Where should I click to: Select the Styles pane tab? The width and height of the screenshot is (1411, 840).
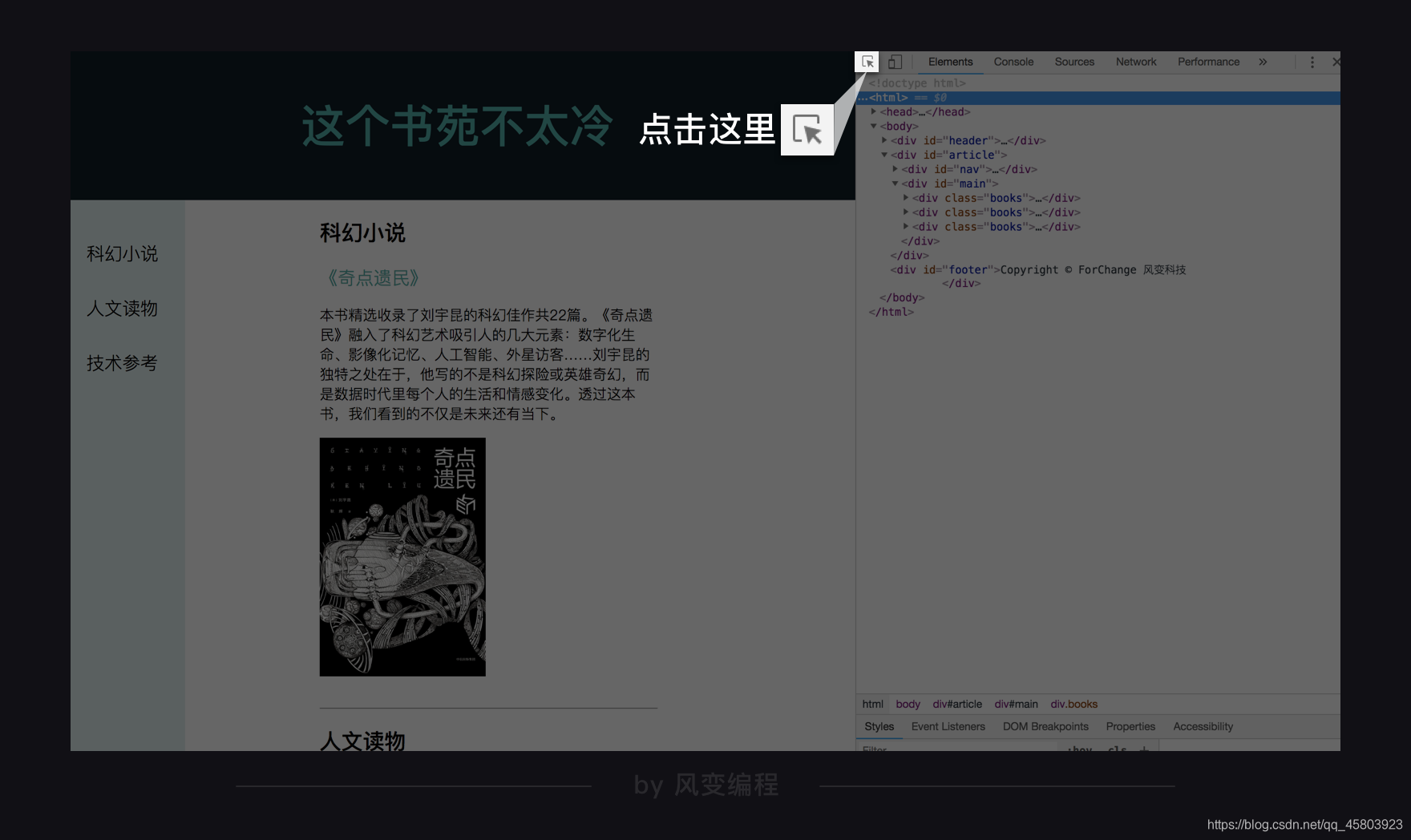pyautogui.click(x=879, y=726)
